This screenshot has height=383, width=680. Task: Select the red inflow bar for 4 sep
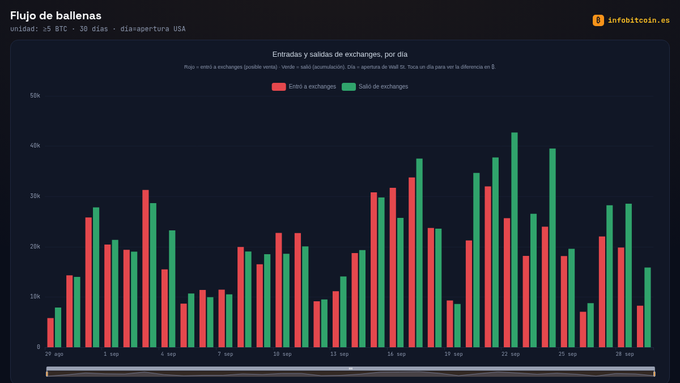pyautogui.click(x=164, y=308)
